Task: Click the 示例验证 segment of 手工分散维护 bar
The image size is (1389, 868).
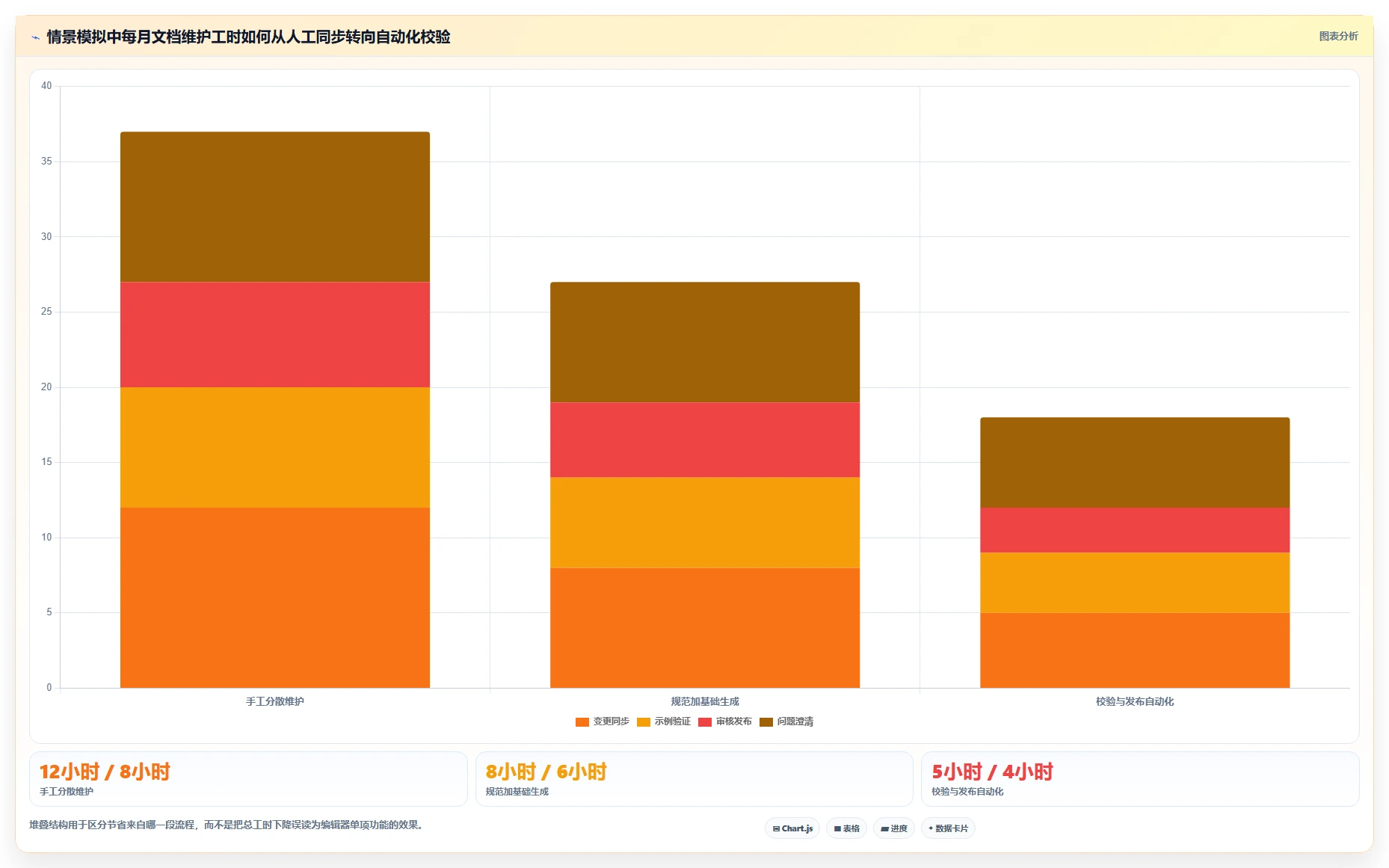Action: tap(275, 447)
